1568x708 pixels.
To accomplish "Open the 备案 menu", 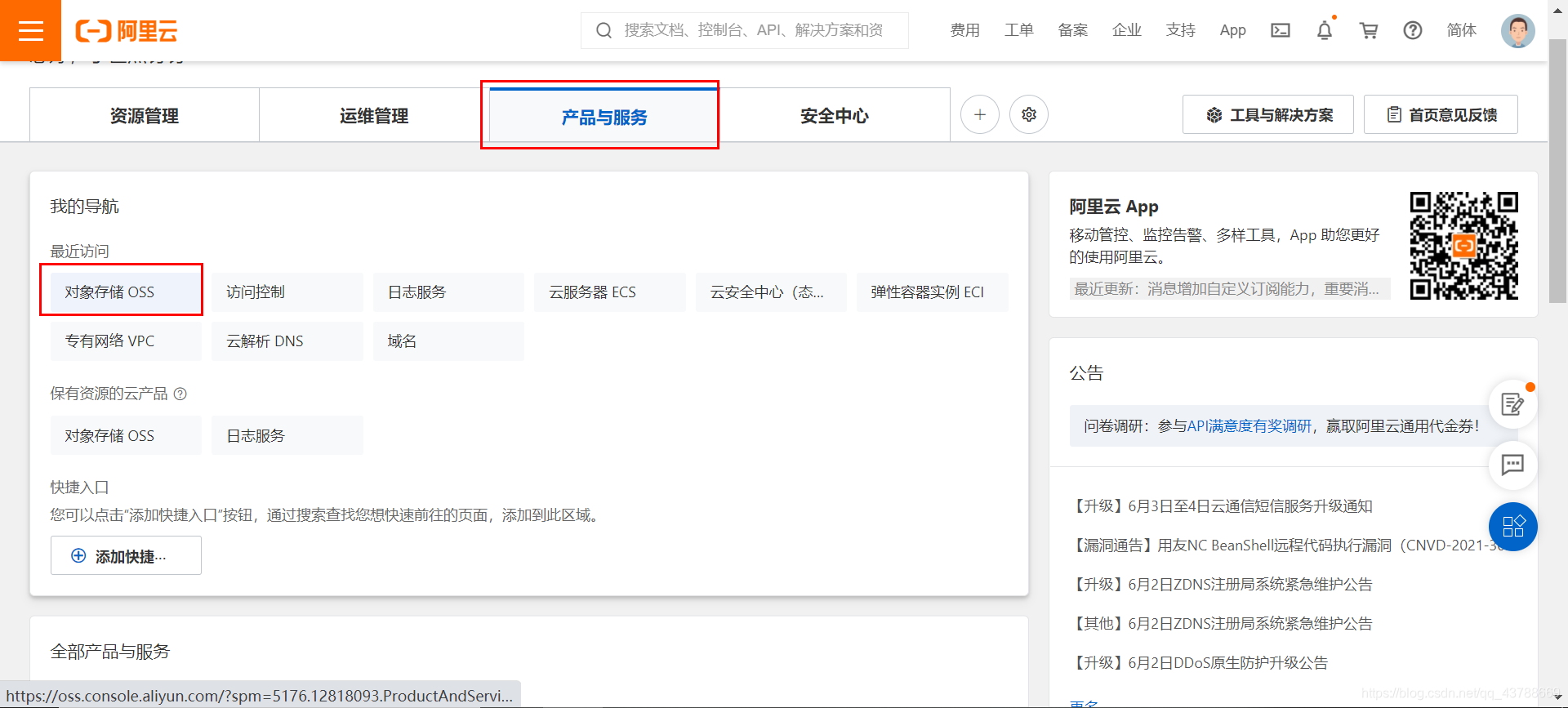I will tap(1072, 30).
